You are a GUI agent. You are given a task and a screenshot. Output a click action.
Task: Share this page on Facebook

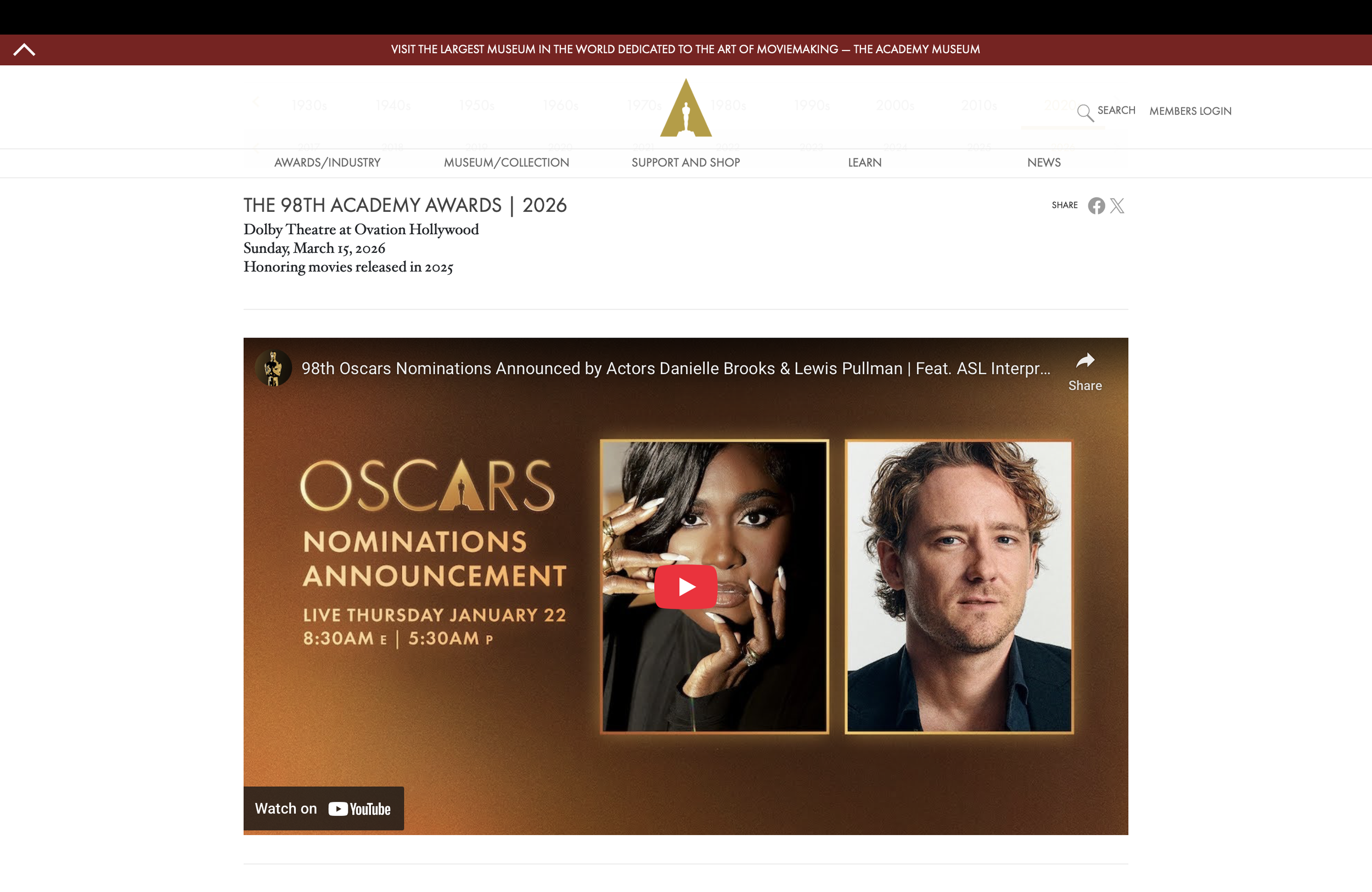click(1096, 206)
